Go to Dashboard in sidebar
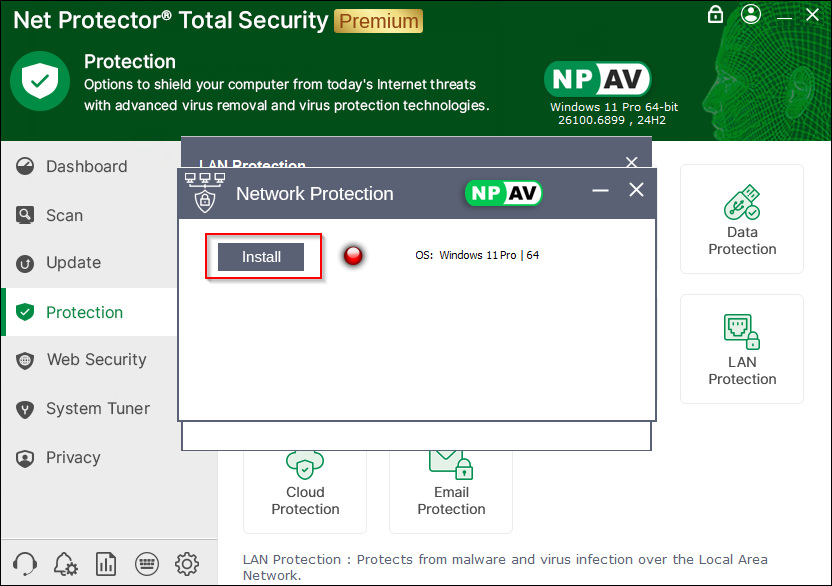The image size is (832, 586). 86,166
